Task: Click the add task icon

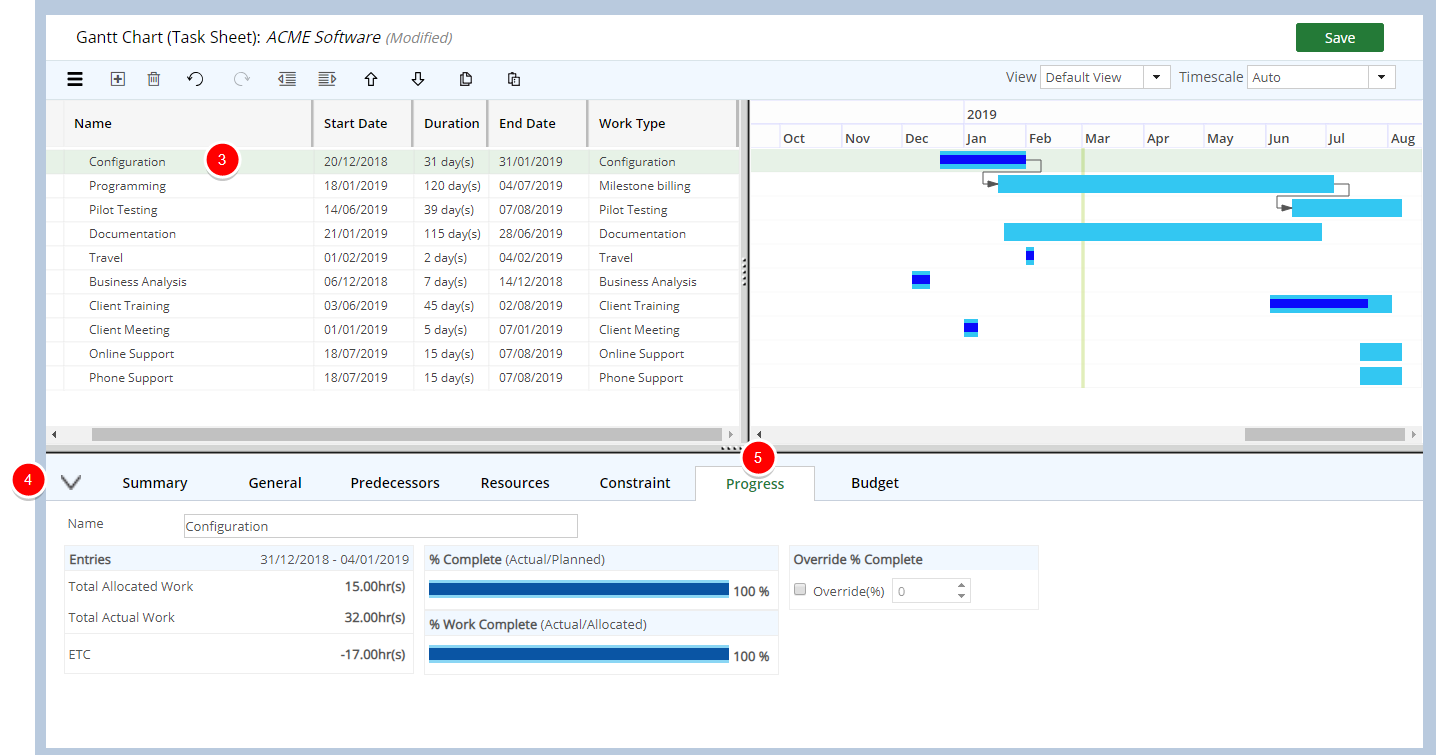Action: 117,79
